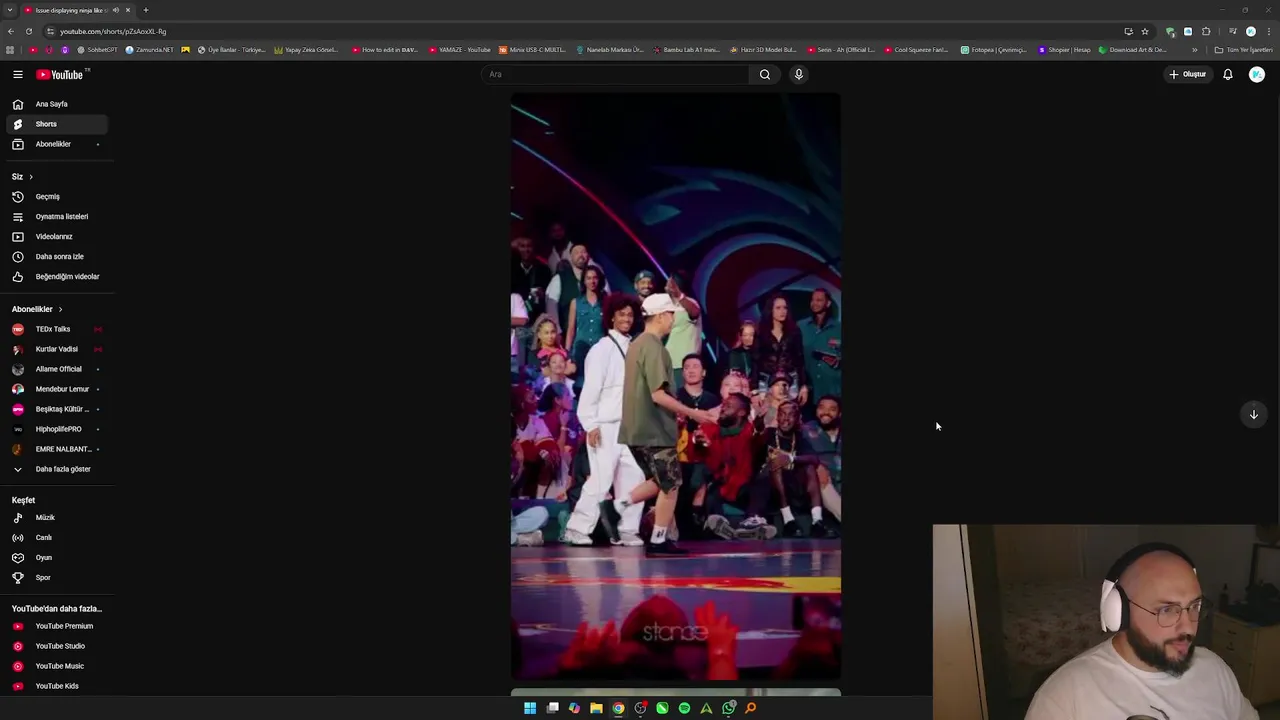1280x720 pixels.
Task: Open the account avatar menu
Action: [1257, 74]
